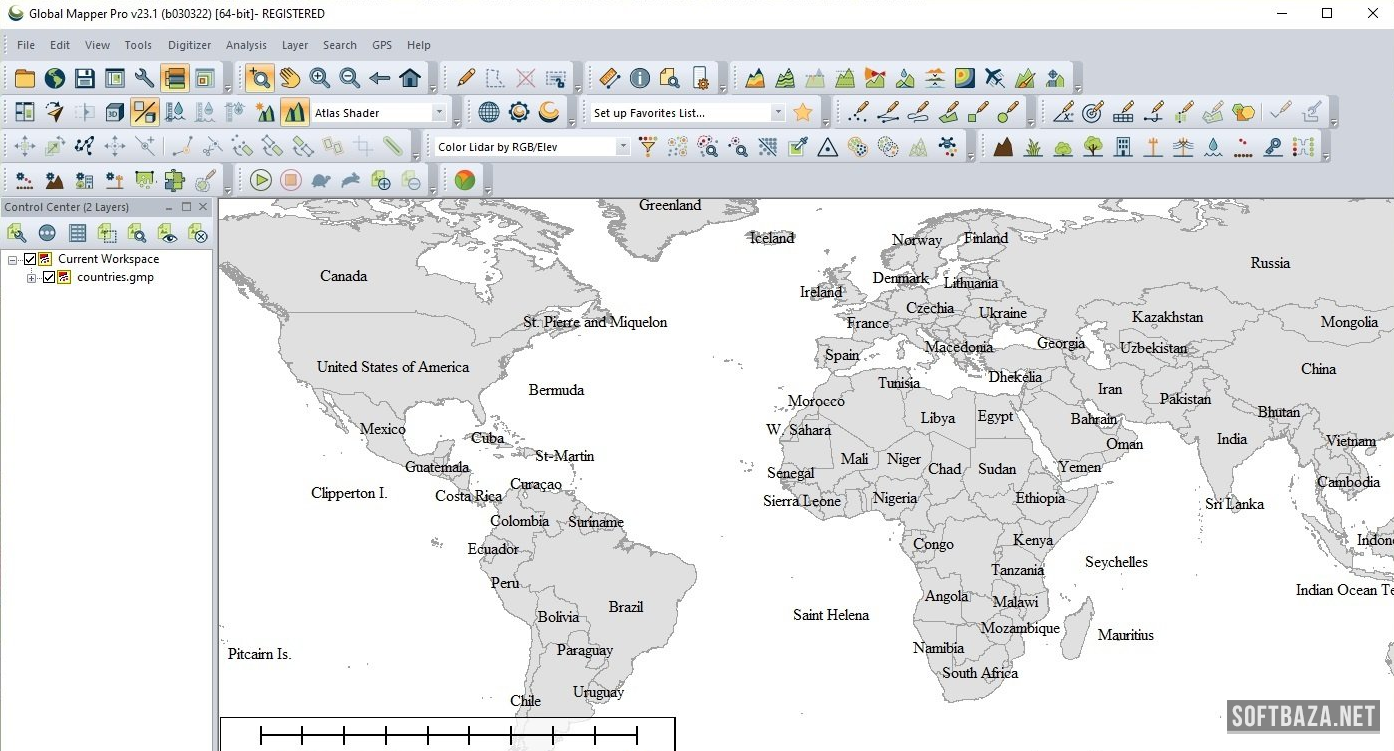Close the Control Center panel

point(203,207)
